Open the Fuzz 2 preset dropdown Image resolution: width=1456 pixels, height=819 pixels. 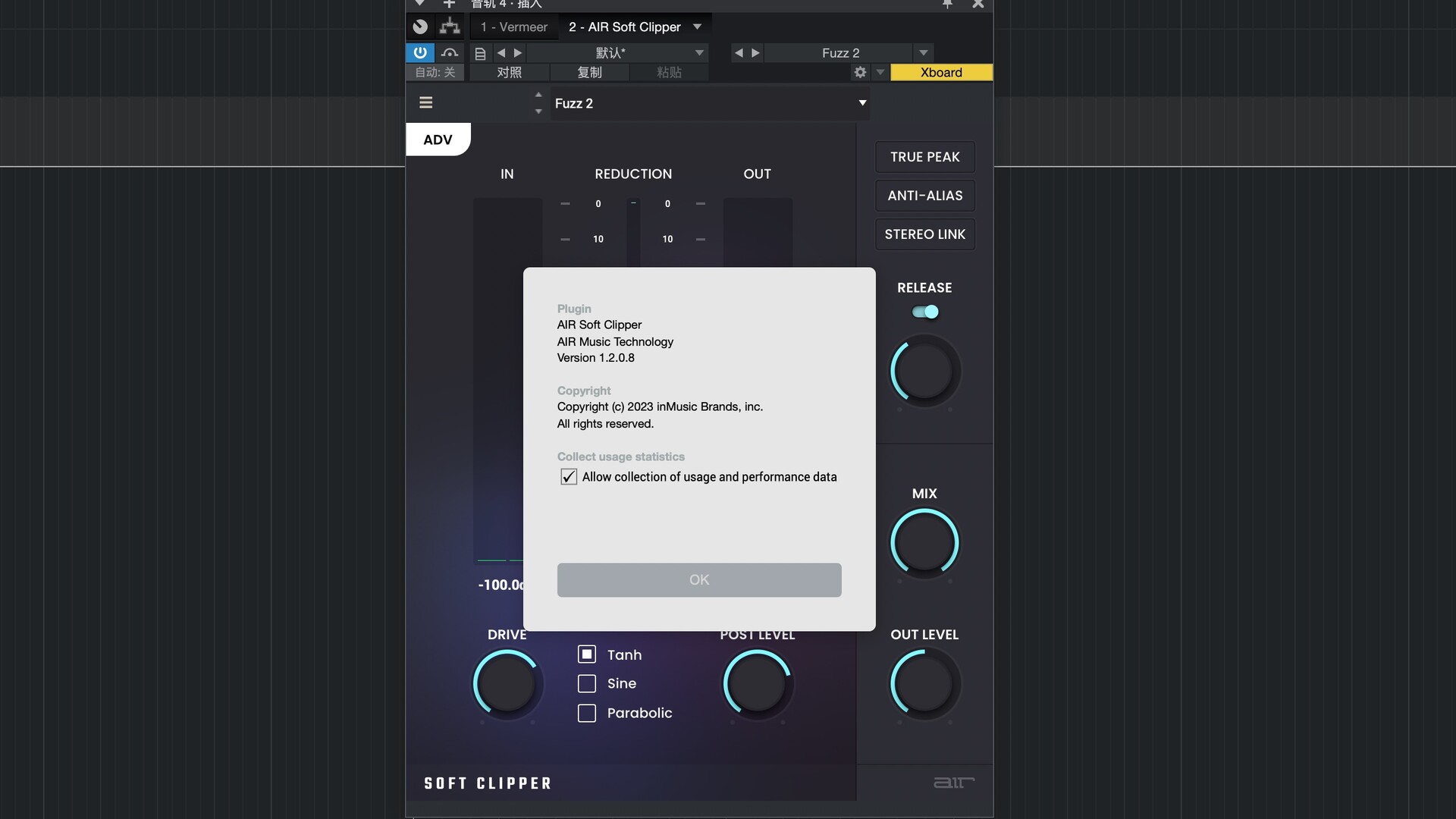862,103
